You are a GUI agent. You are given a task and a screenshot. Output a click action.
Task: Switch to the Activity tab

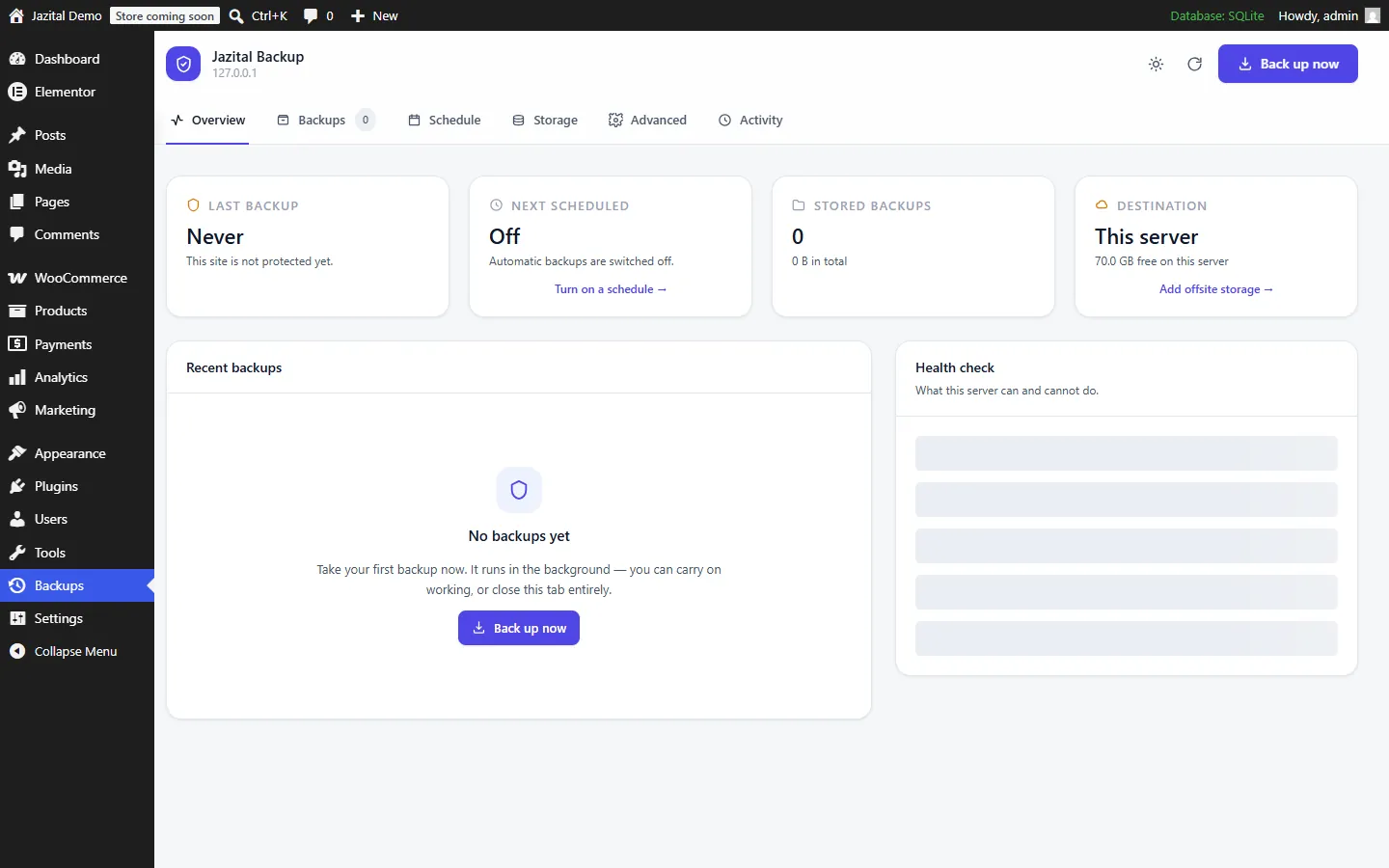click(x=750, y=121)
